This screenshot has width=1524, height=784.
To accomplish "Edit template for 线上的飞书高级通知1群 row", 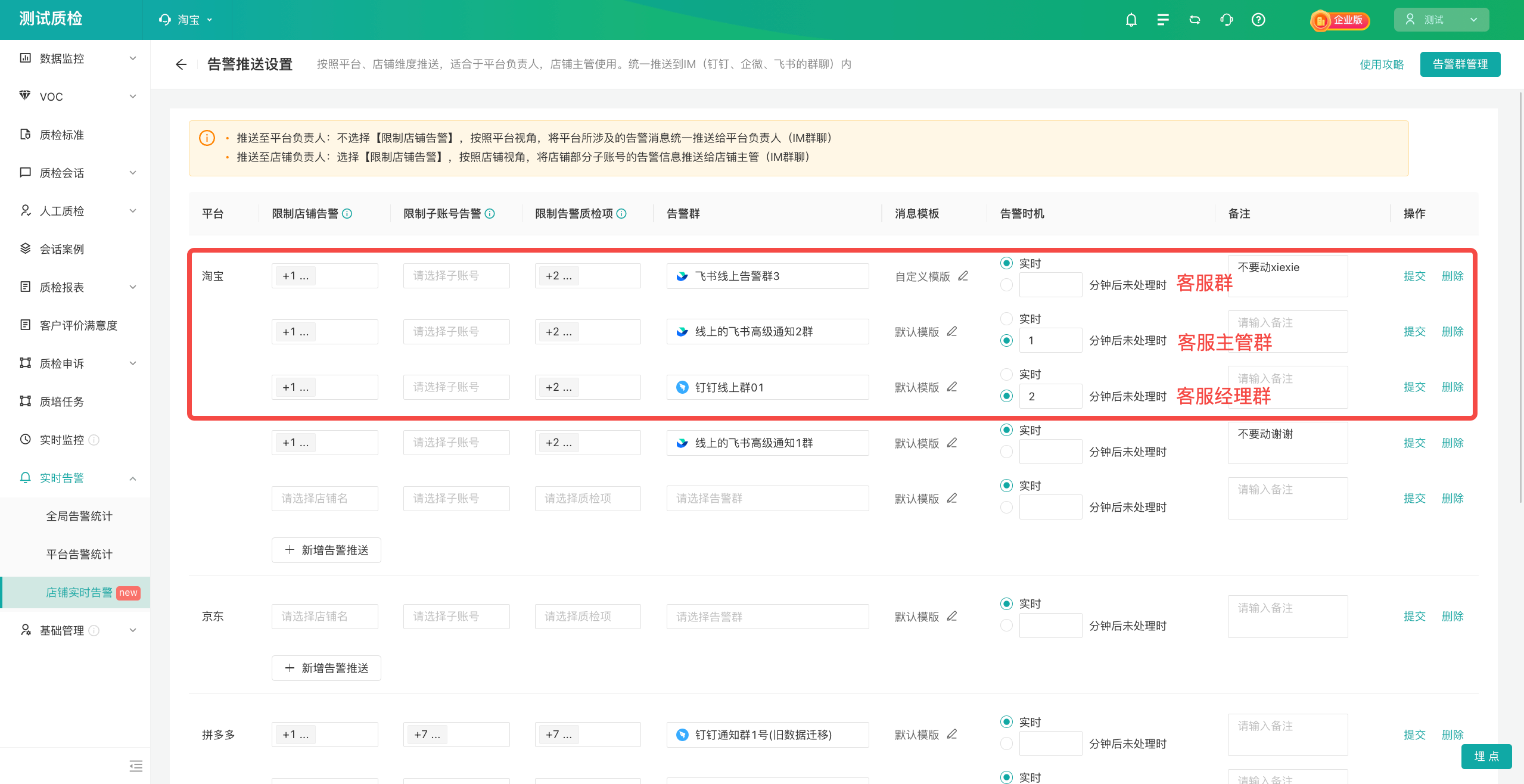I will pyautogui.click(x=952, y=443).
